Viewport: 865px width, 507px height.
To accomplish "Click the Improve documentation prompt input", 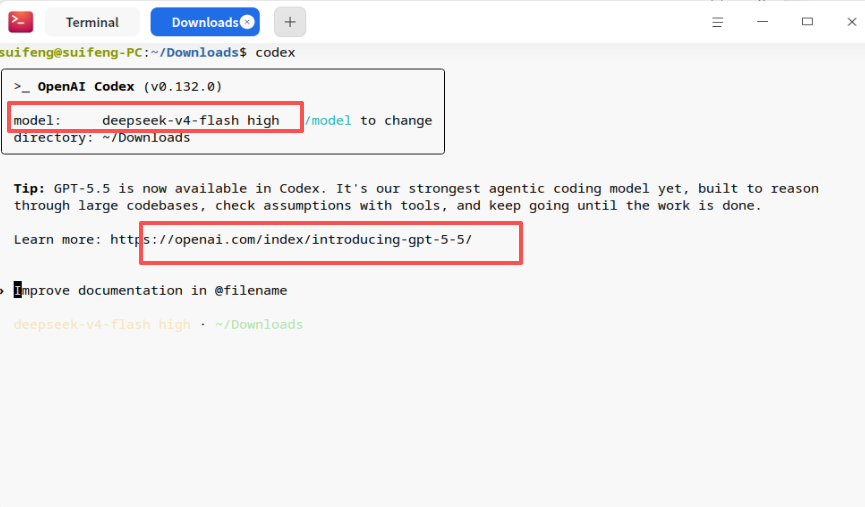I will [x=151, y=290].
